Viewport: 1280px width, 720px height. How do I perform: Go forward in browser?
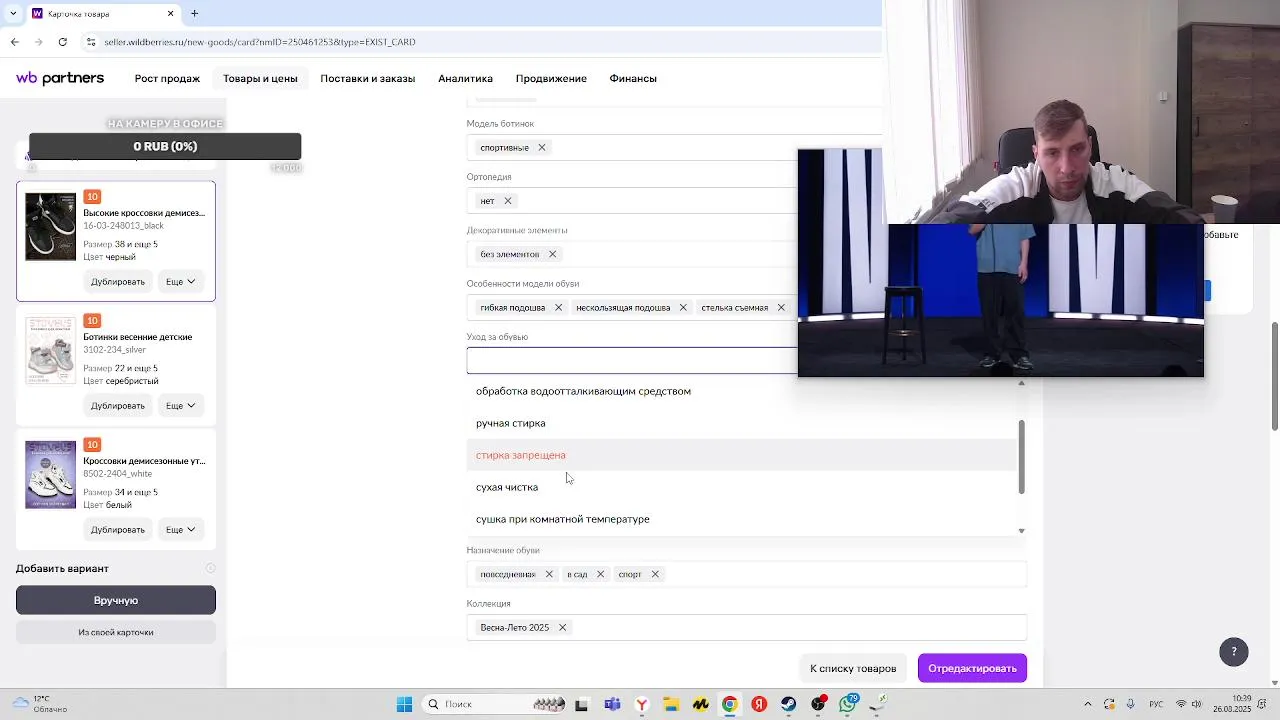(x=38, y=42)
